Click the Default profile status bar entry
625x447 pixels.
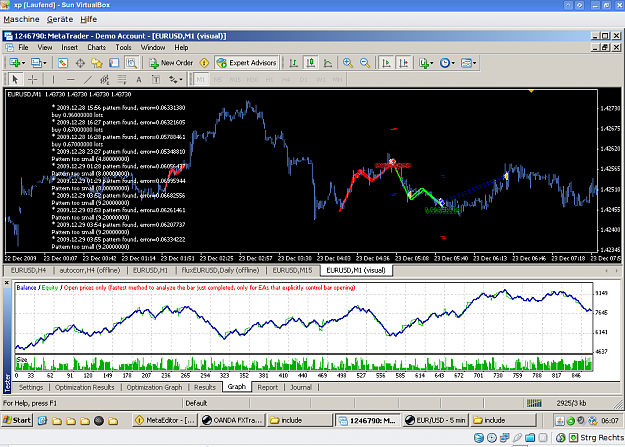coord(196,403)
